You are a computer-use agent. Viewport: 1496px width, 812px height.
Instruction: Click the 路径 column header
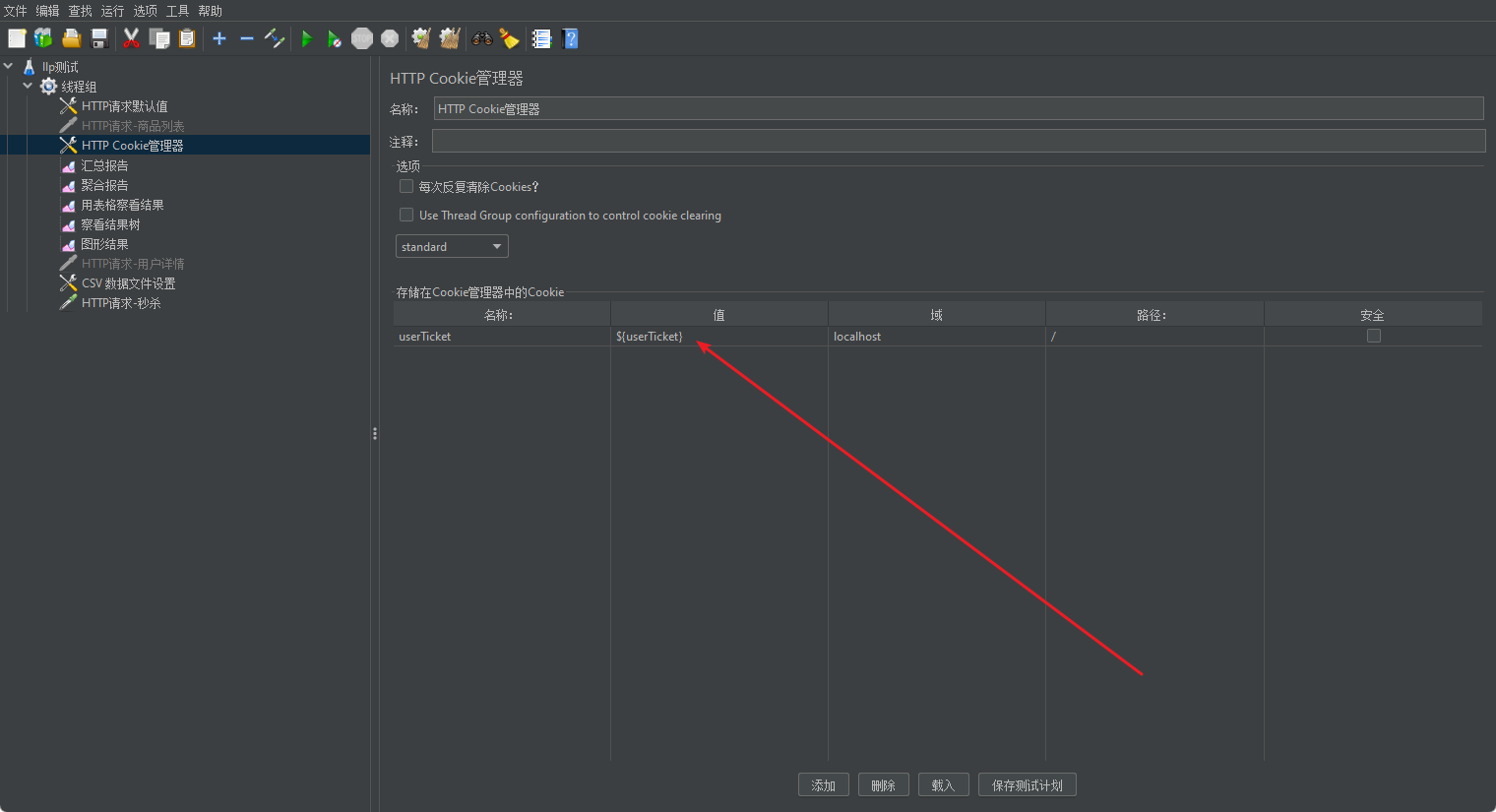pyautogui.click(x=1154, y=315)
